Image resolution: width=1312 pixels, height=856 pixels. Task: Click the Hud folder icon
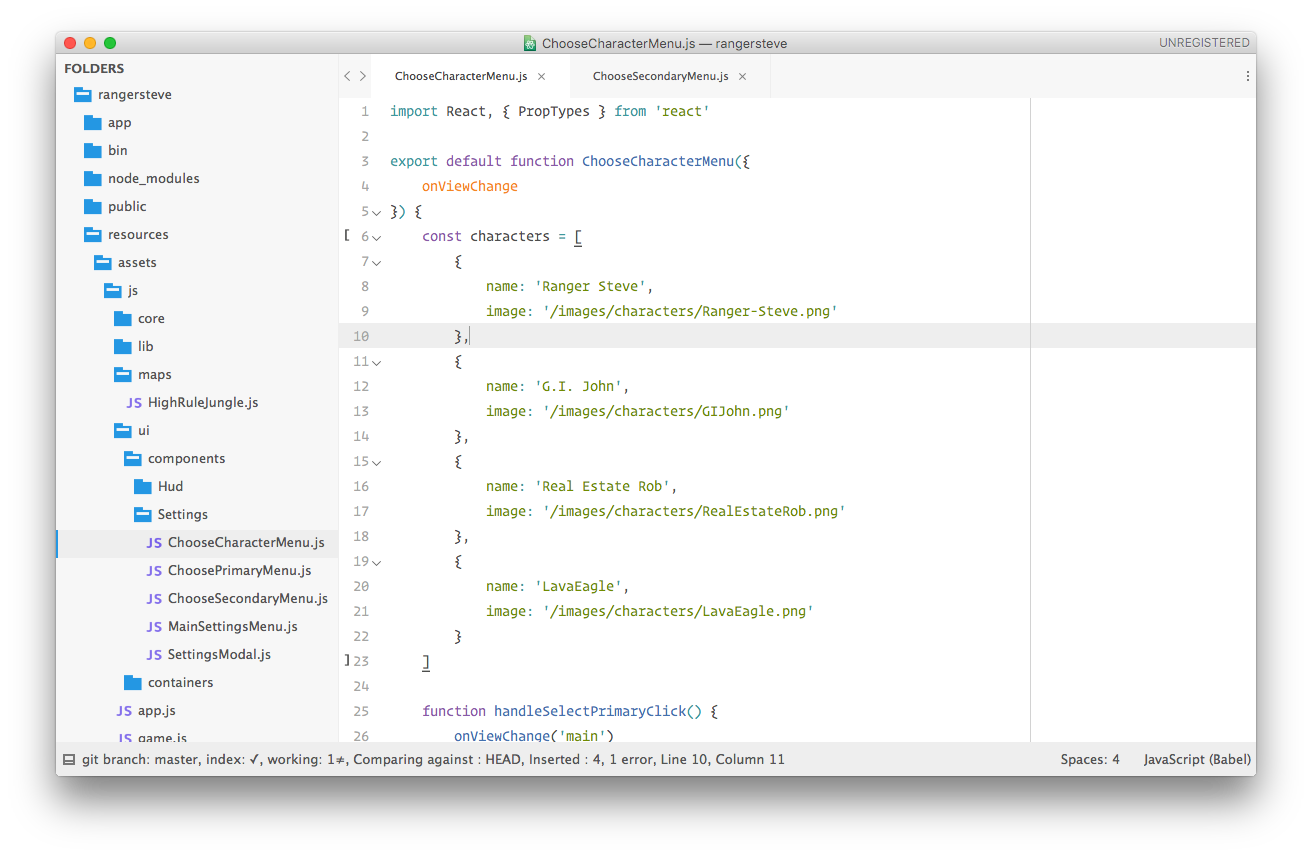click(x=142, y=487)
